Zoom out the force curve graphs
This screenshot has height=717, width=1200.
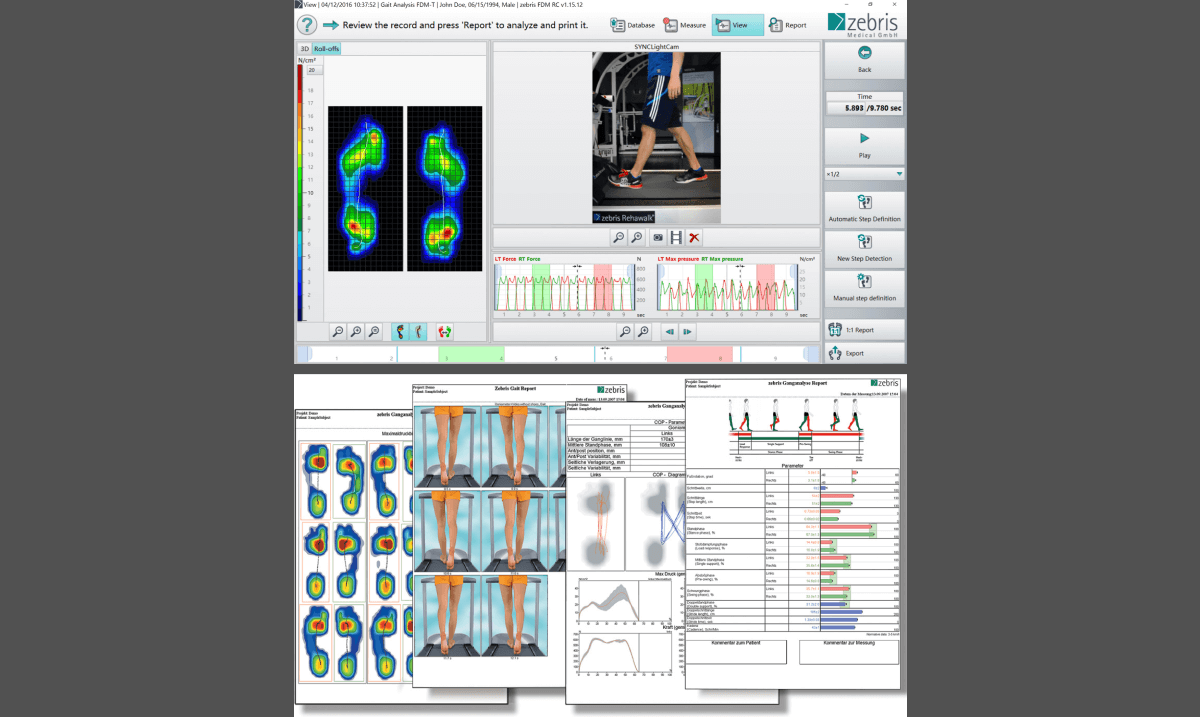click(x=625, y=331)
